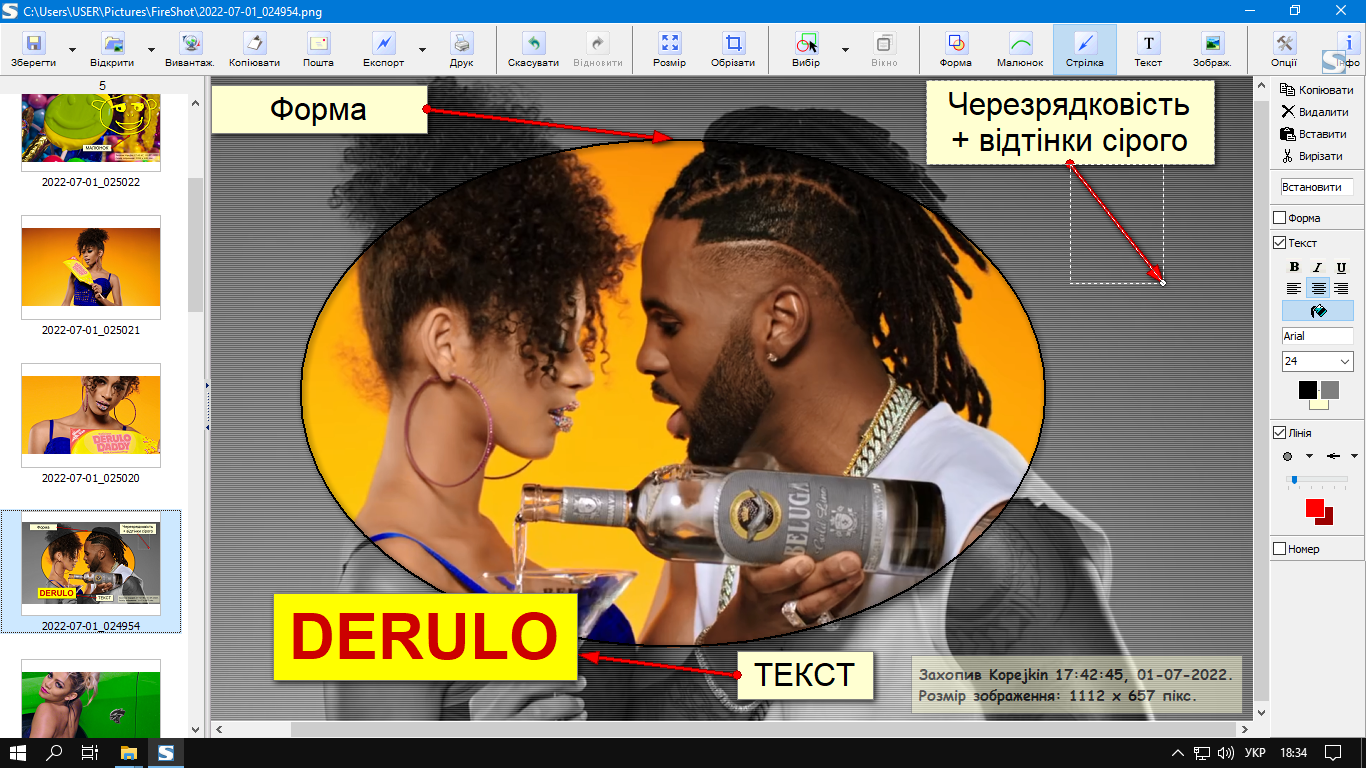Enable the Форма checkbox
1366x768 pixels.
[x=1279, y=218]
